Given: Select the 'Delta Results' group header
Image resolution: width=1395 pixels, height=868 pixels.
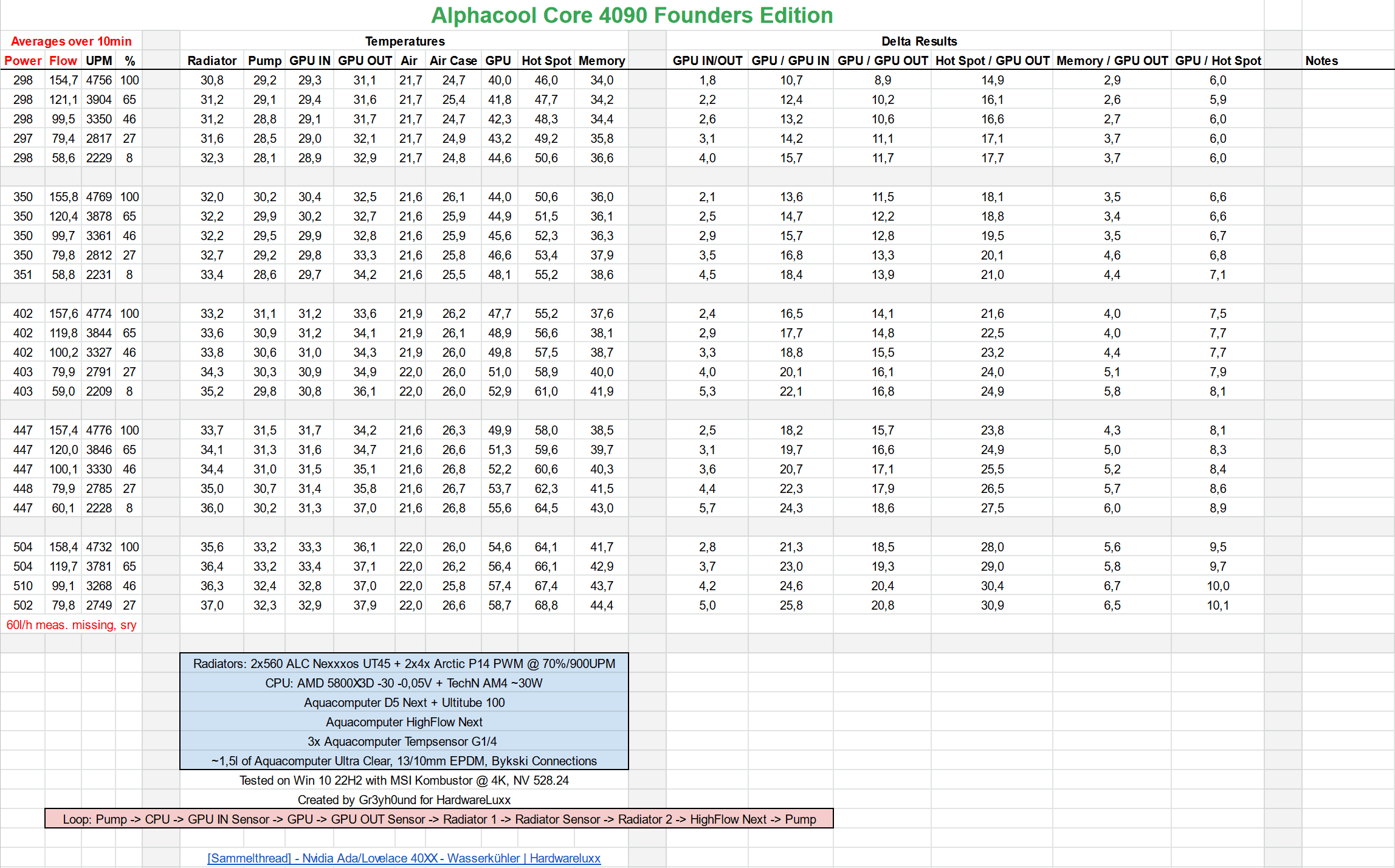Looking at the screenshot, I should pos(919,41).
